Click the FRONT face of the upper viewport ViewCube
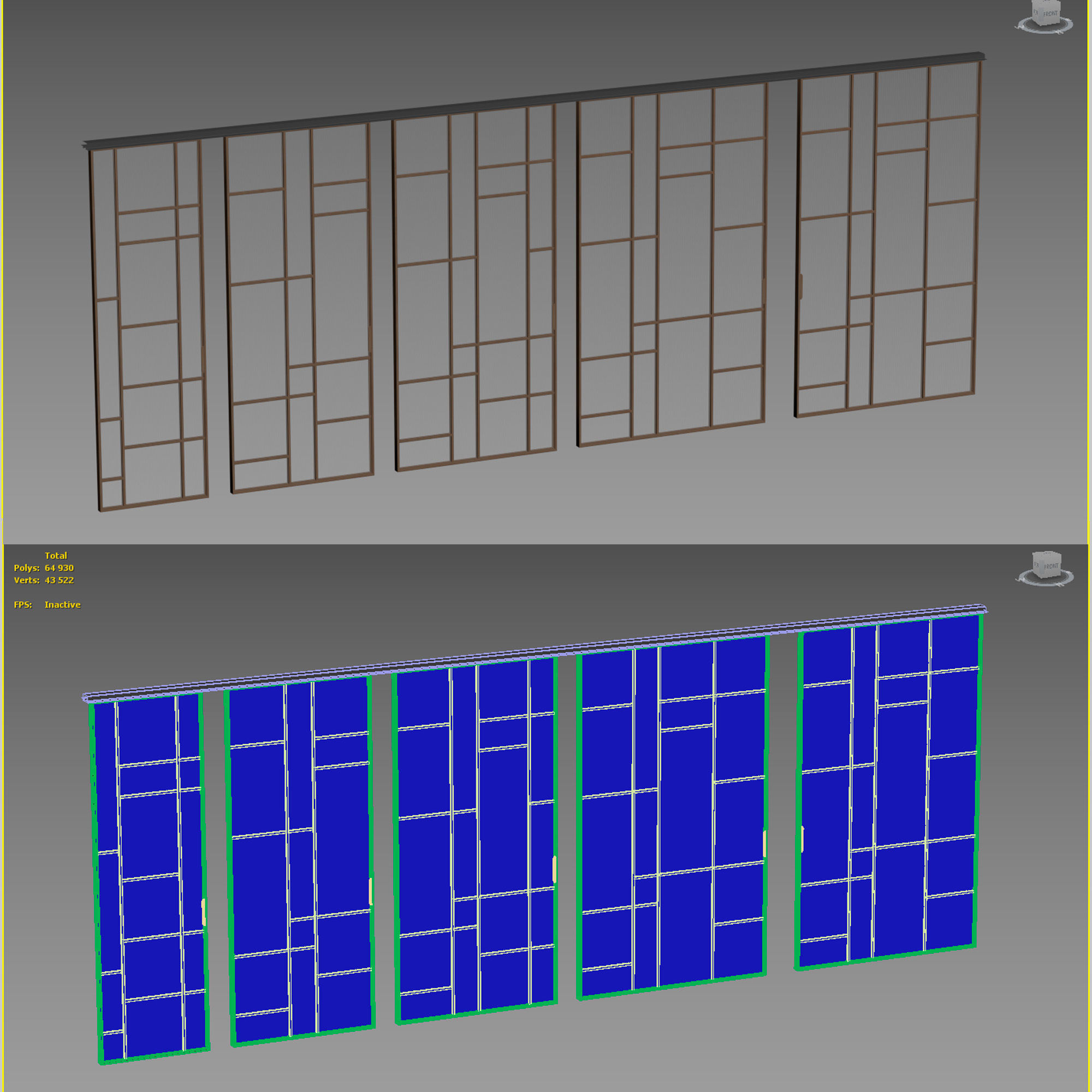The width and height of the screenshot is (1092, 1092). pyautogui.click(x=1050, y=14)
